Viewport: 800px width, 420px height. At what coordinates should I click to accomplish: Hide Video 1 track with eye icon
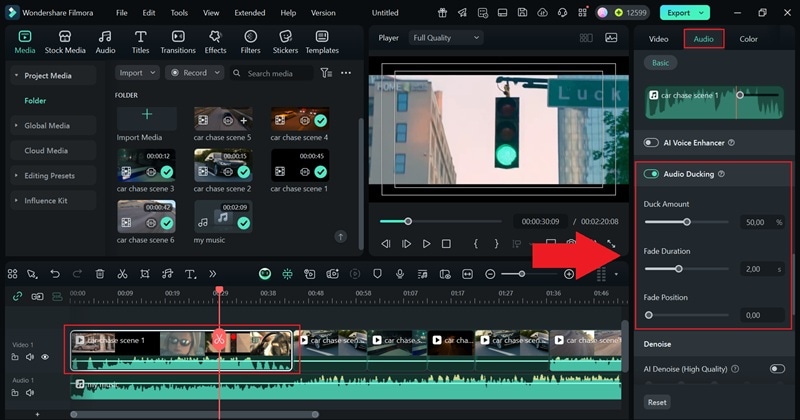coord(44,357)
